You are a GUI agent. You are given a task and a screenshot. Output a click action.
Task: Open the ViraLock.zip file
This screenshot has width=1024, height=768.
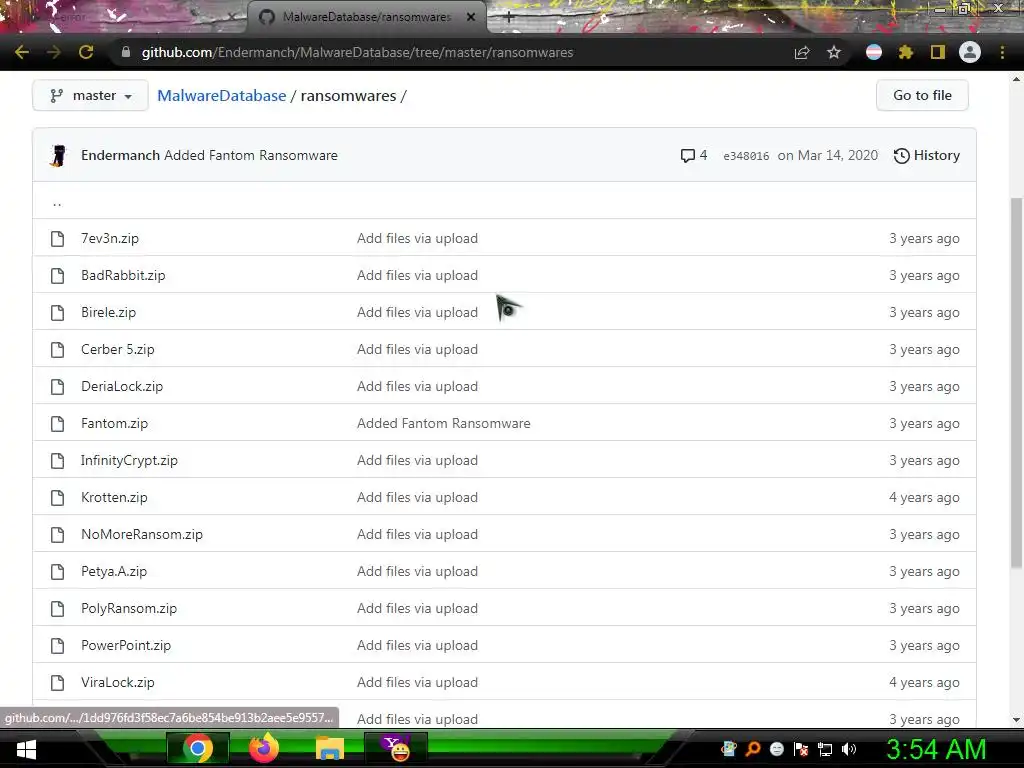[x=118, y=682]
